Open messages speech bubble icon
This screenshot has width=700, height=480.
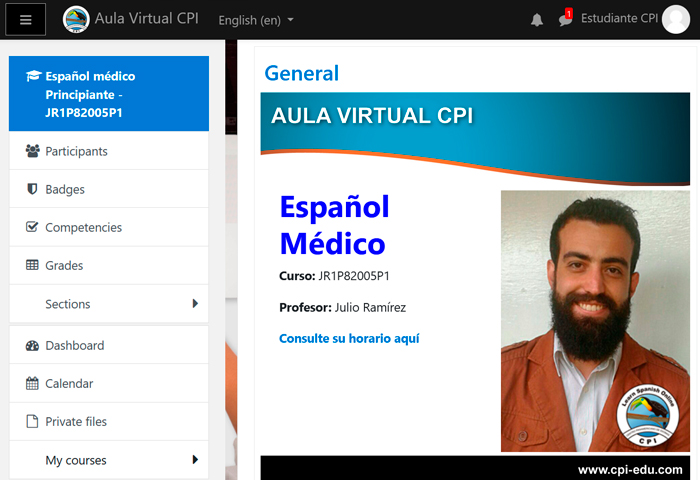[x=565, y=19]
